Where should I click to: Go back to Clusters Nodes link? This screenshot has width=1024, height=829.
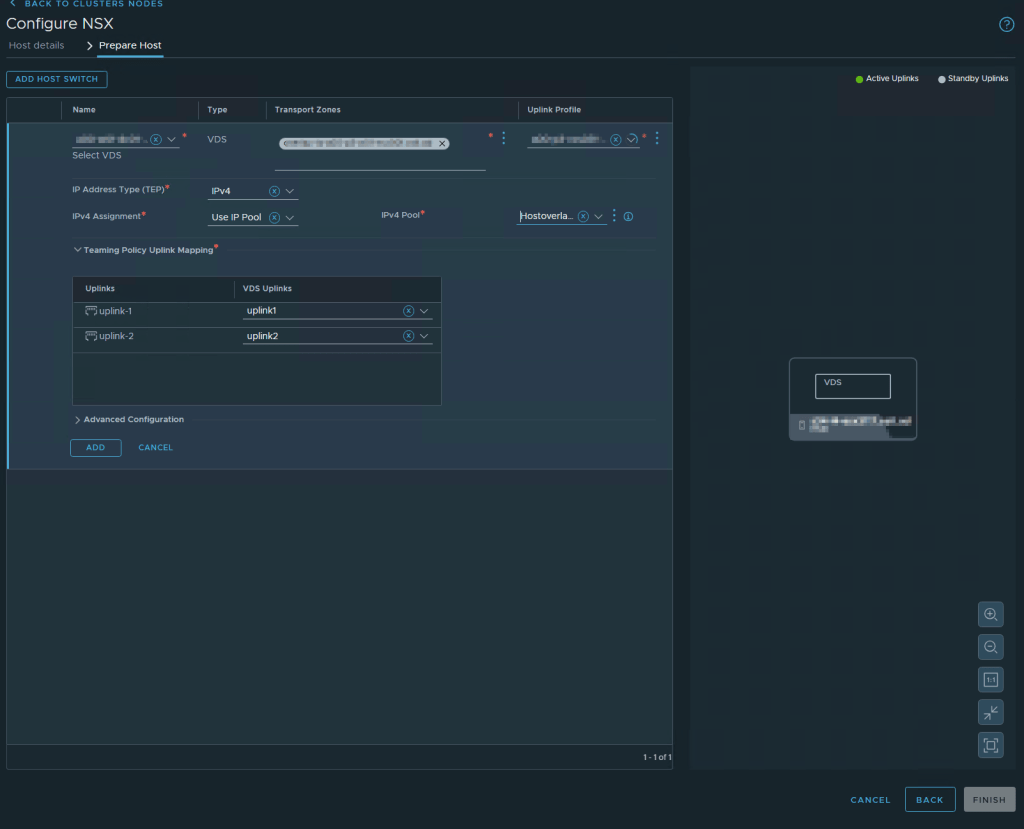click(x=86, y=4)
